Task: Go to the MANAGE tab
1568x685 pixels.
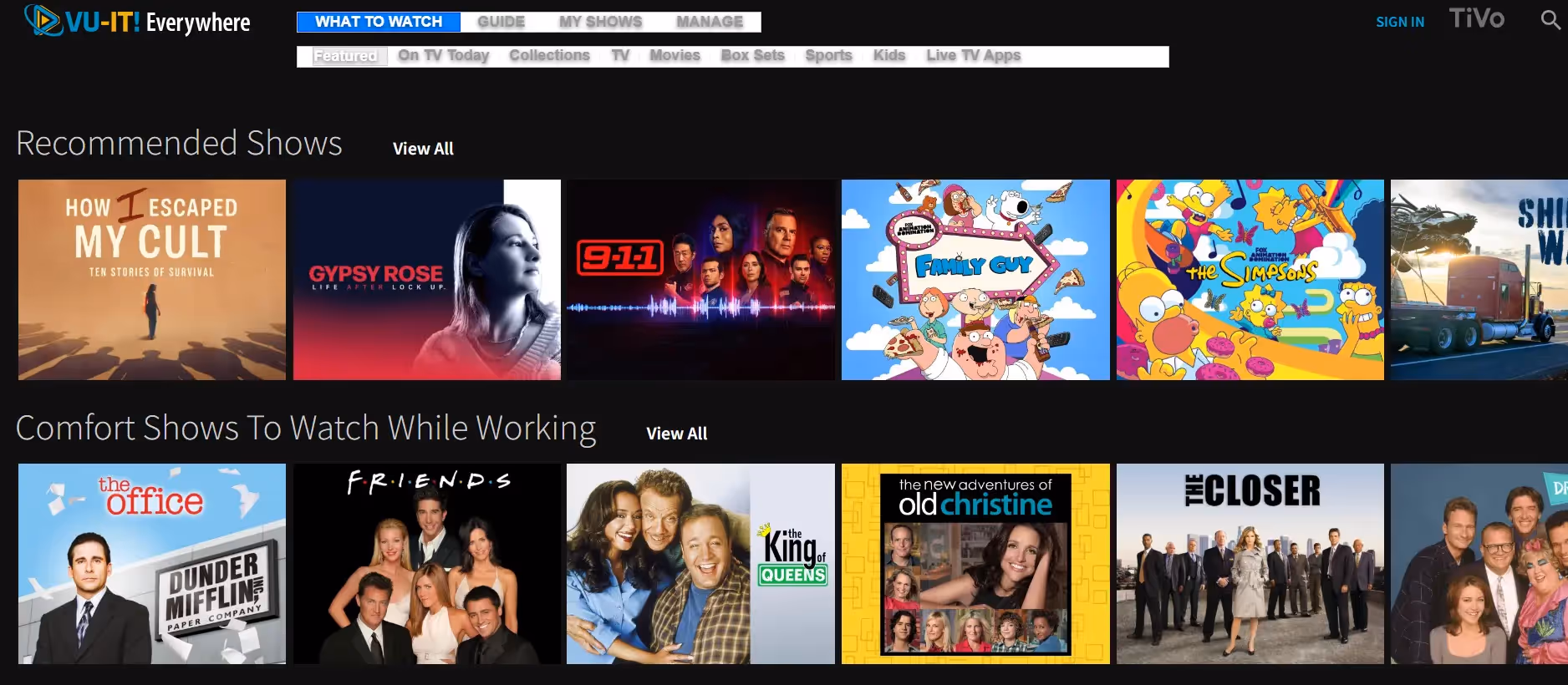Action: point(710,22)
